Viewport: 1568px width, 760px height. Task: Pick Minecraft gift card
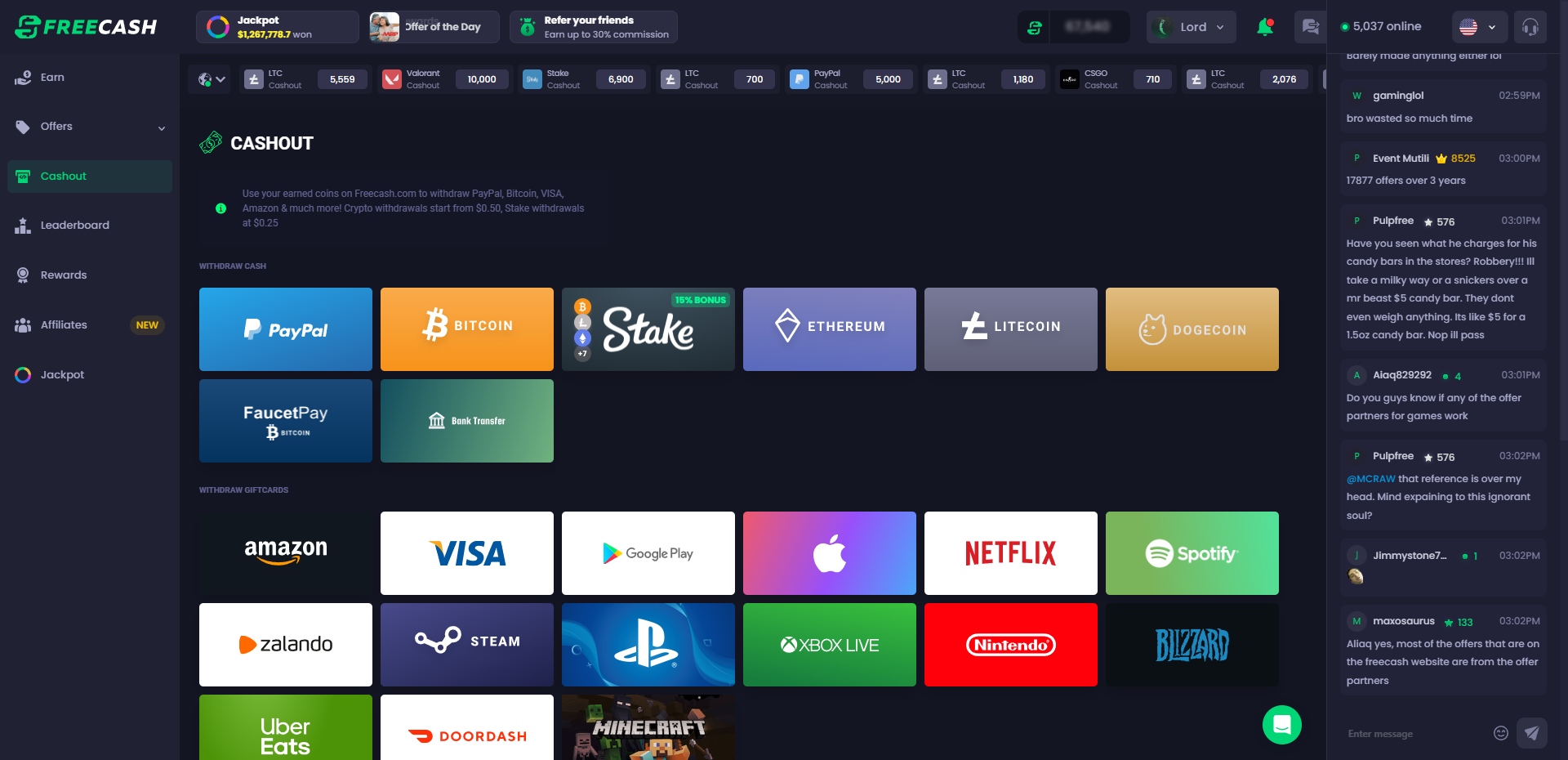pos(648,727)
